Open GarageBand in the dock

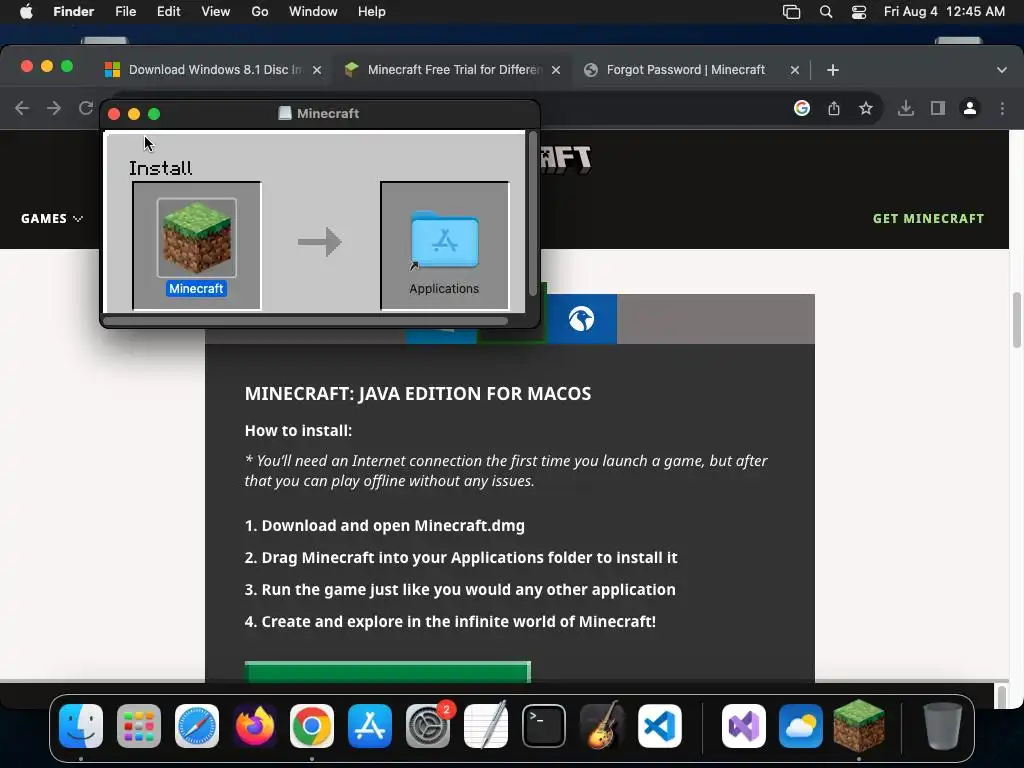(x=601, y=726)
